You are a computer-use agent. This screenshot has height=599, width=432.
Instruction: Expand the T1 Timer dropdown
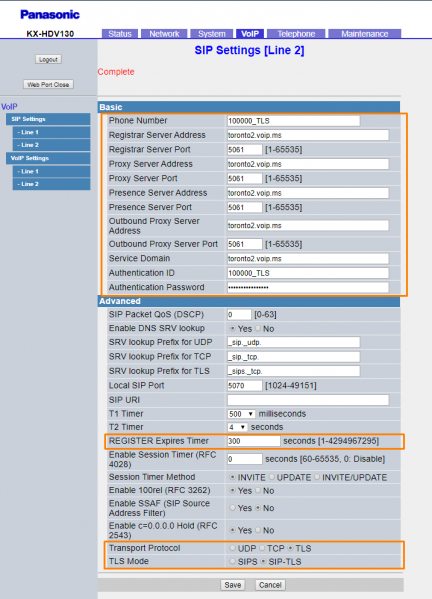241,414
